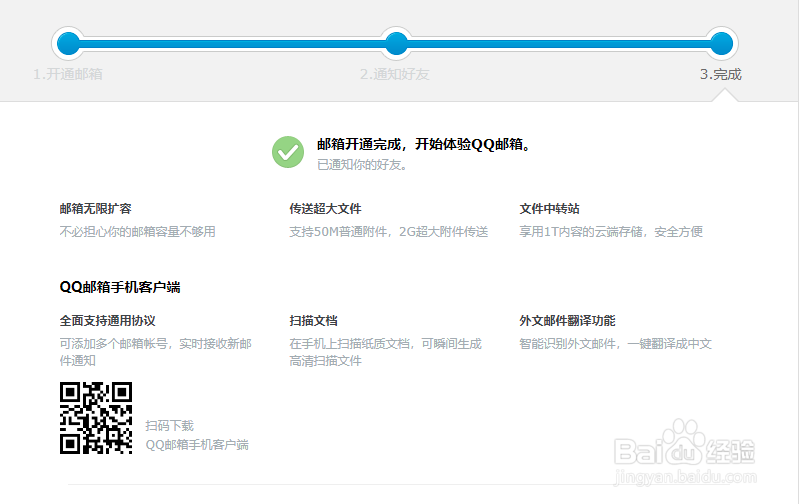The height and width of the screenshot is (504, 801).
Task: Click the 全面支持通用协议 feature title
Action: coord(107,321)
